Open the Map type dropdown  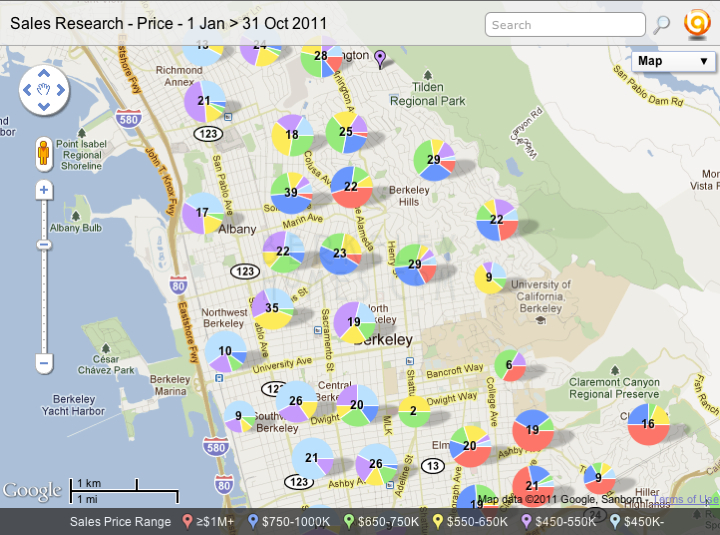coord(673,61)
